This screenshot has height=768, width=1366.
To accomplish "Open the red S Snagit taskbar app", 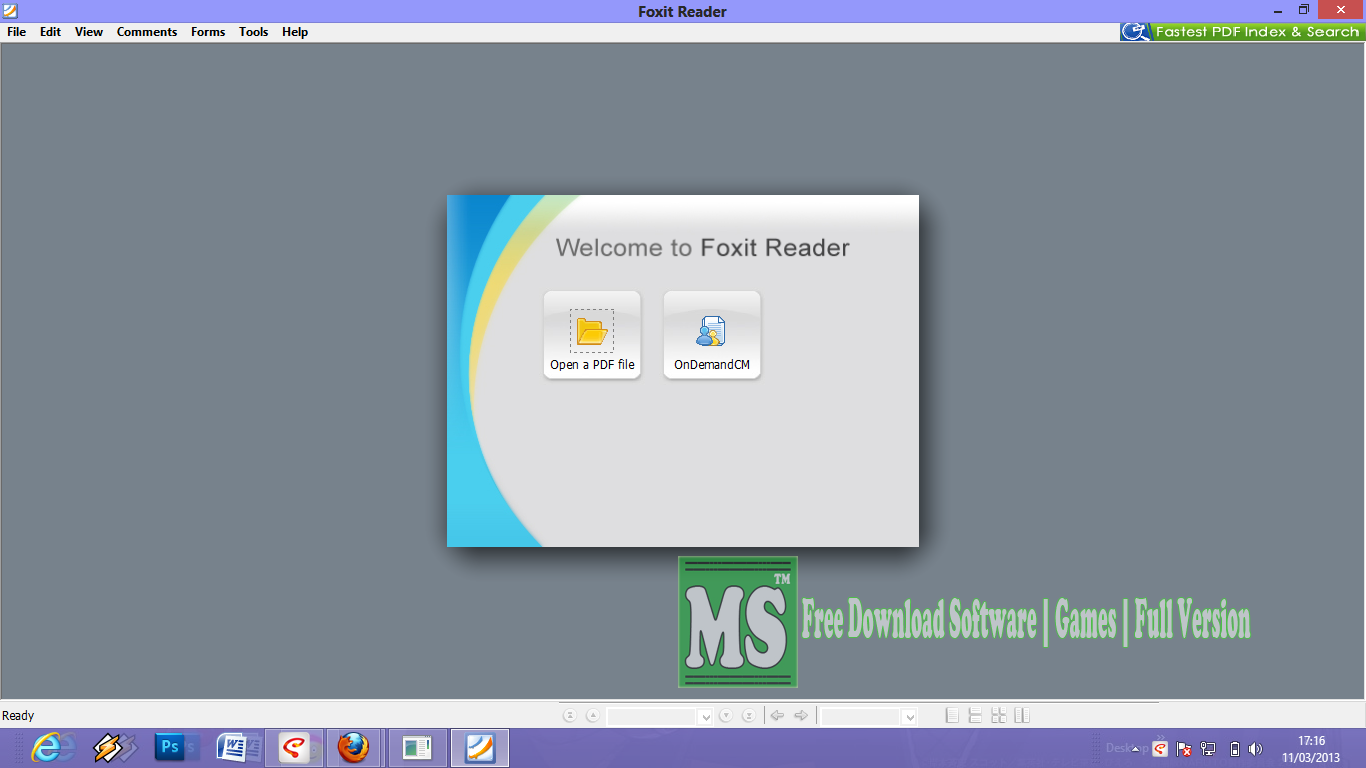I will pos(294,748).
